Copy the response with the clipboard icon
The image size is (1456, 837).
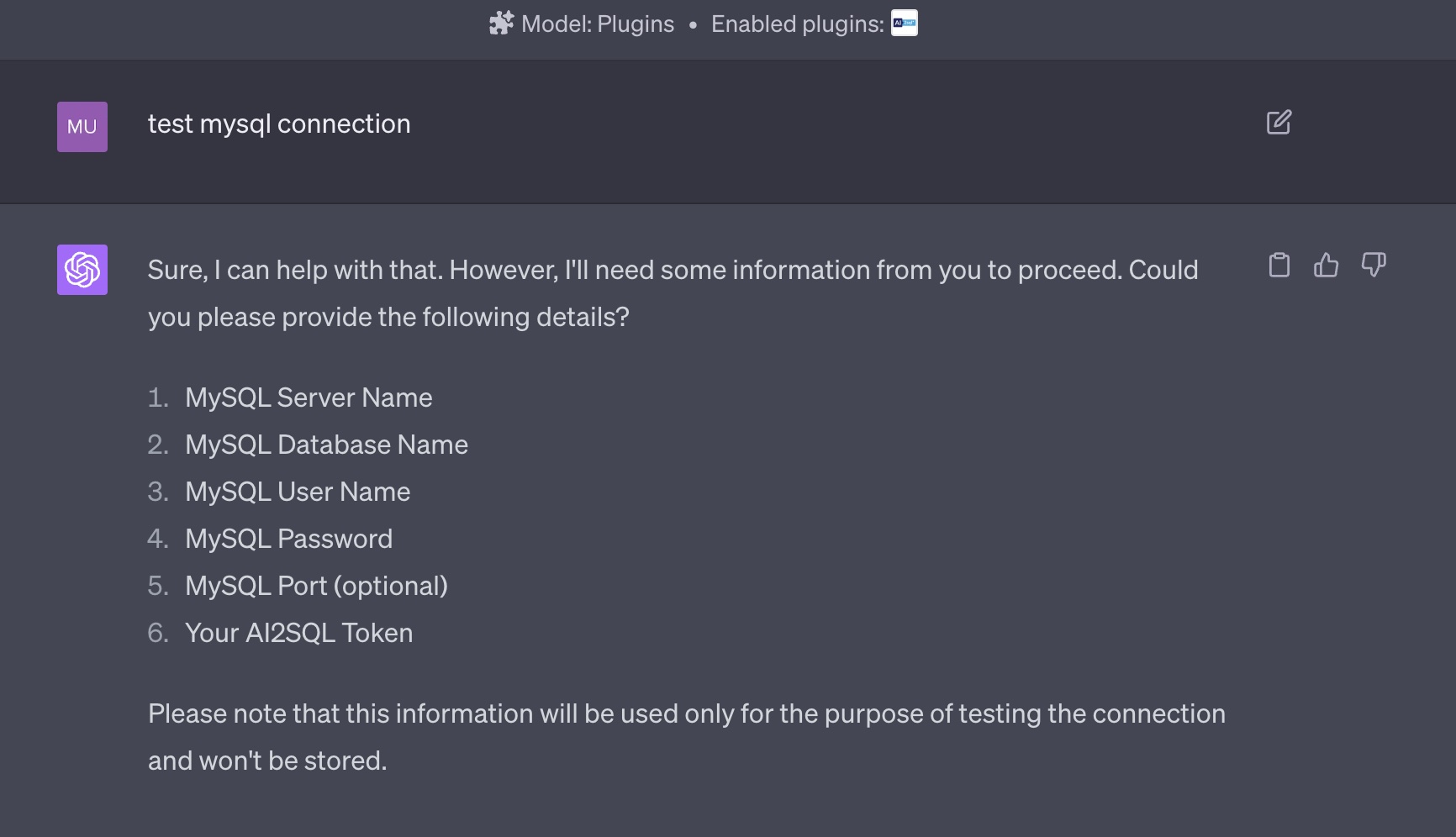[1279, 265]
